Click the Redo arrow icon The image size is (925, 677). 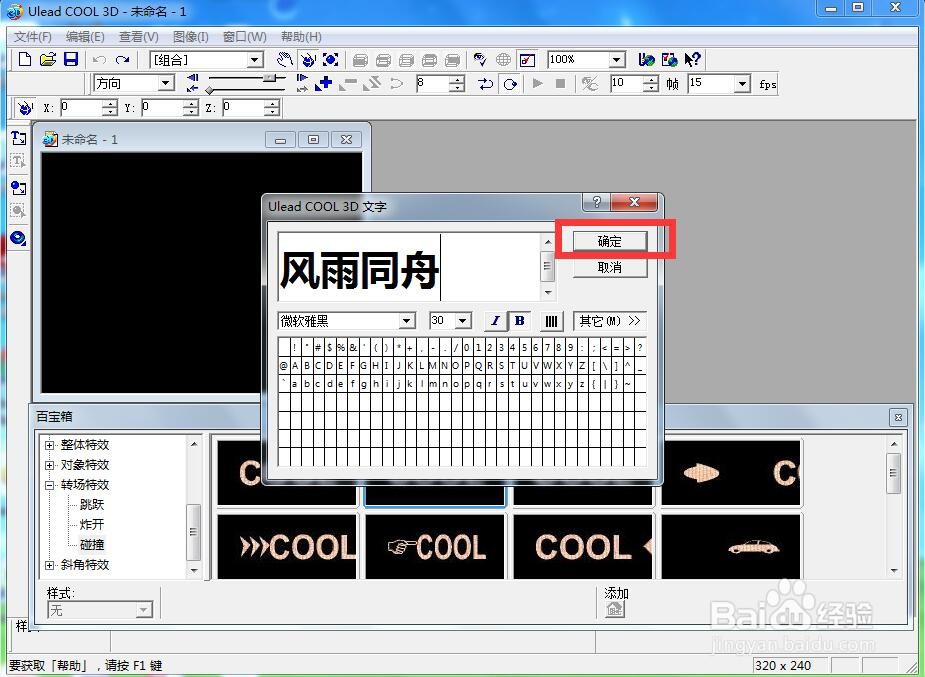(x=122, y=60)
